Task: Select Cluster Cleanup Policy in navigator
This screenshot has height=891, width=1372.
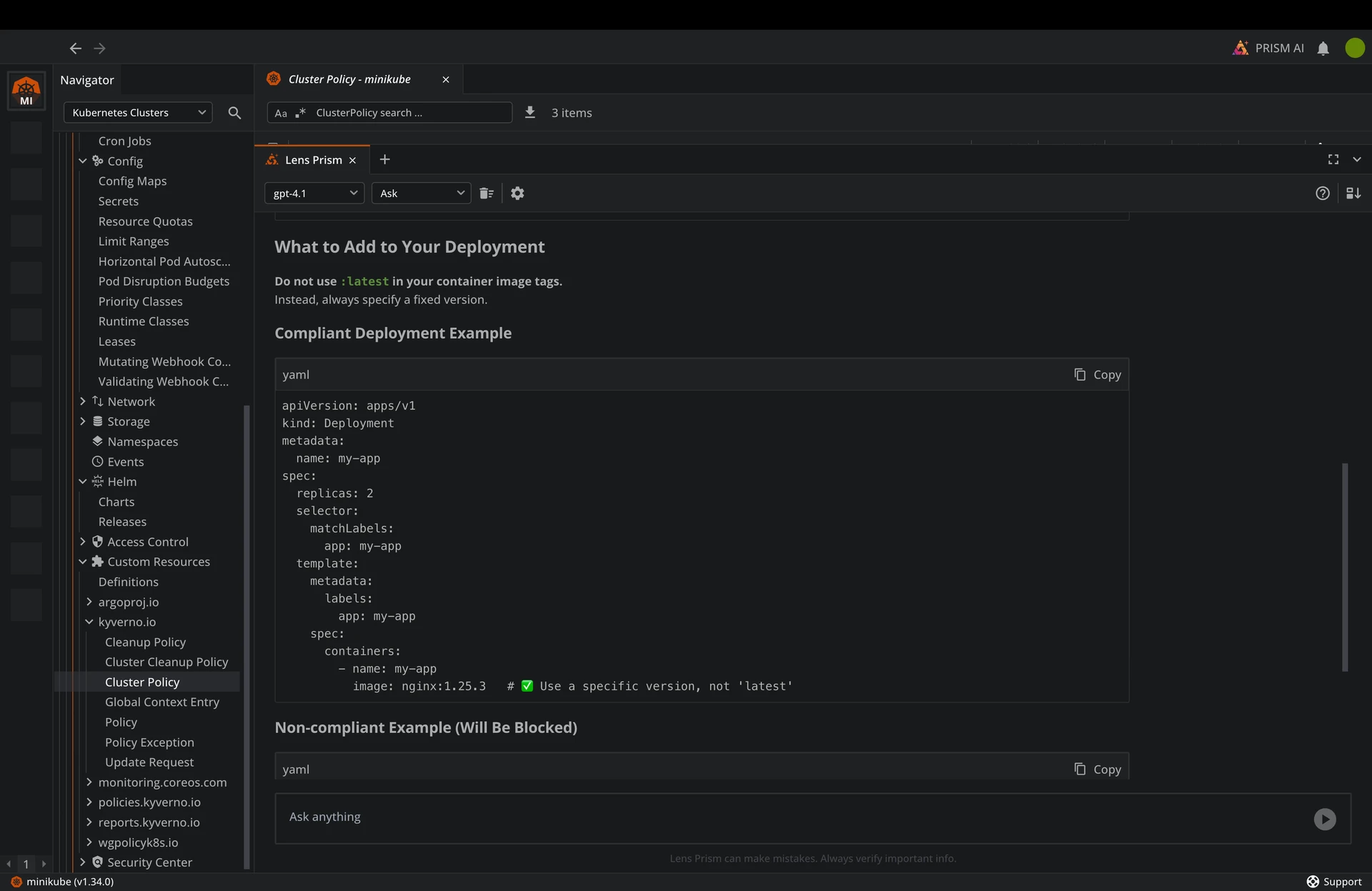Action: tap(166, 662)
